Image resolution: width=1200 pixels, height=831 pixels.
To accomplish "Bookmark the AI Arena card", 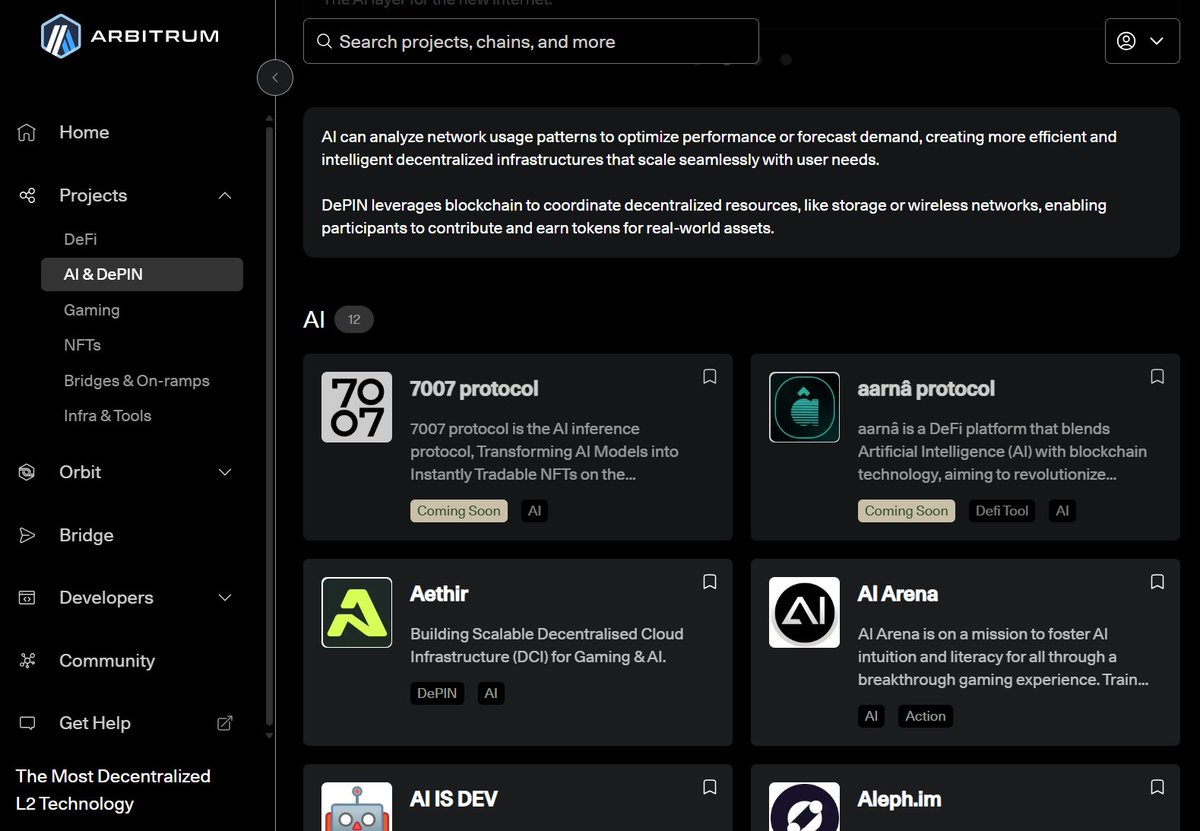I will (1157, 581).
